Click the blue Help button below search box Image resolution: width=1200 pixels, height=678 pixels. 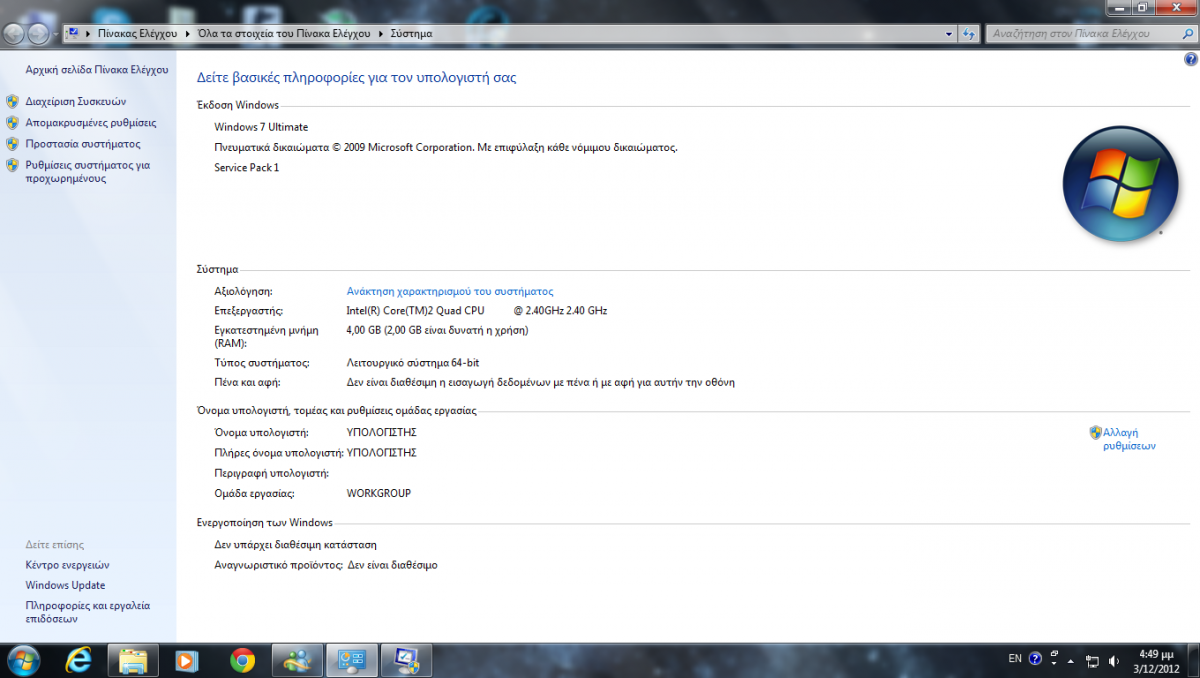click(x=1190, y=59)
